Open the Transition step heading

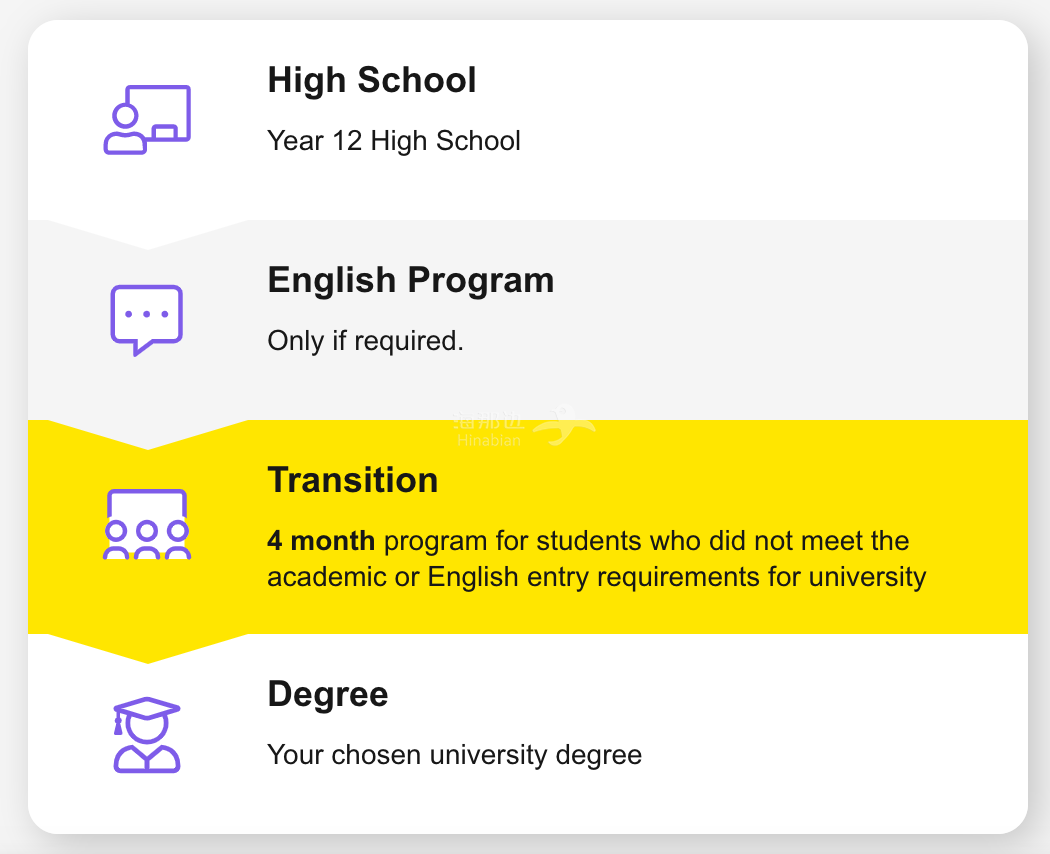tap(352, 480)
